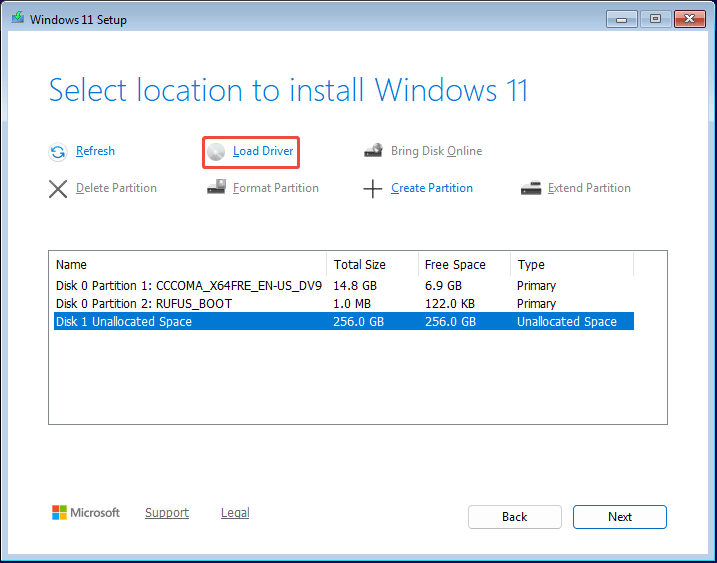Click the Extend Partition drive icon
Screen dimensions: 717x563
530,188
